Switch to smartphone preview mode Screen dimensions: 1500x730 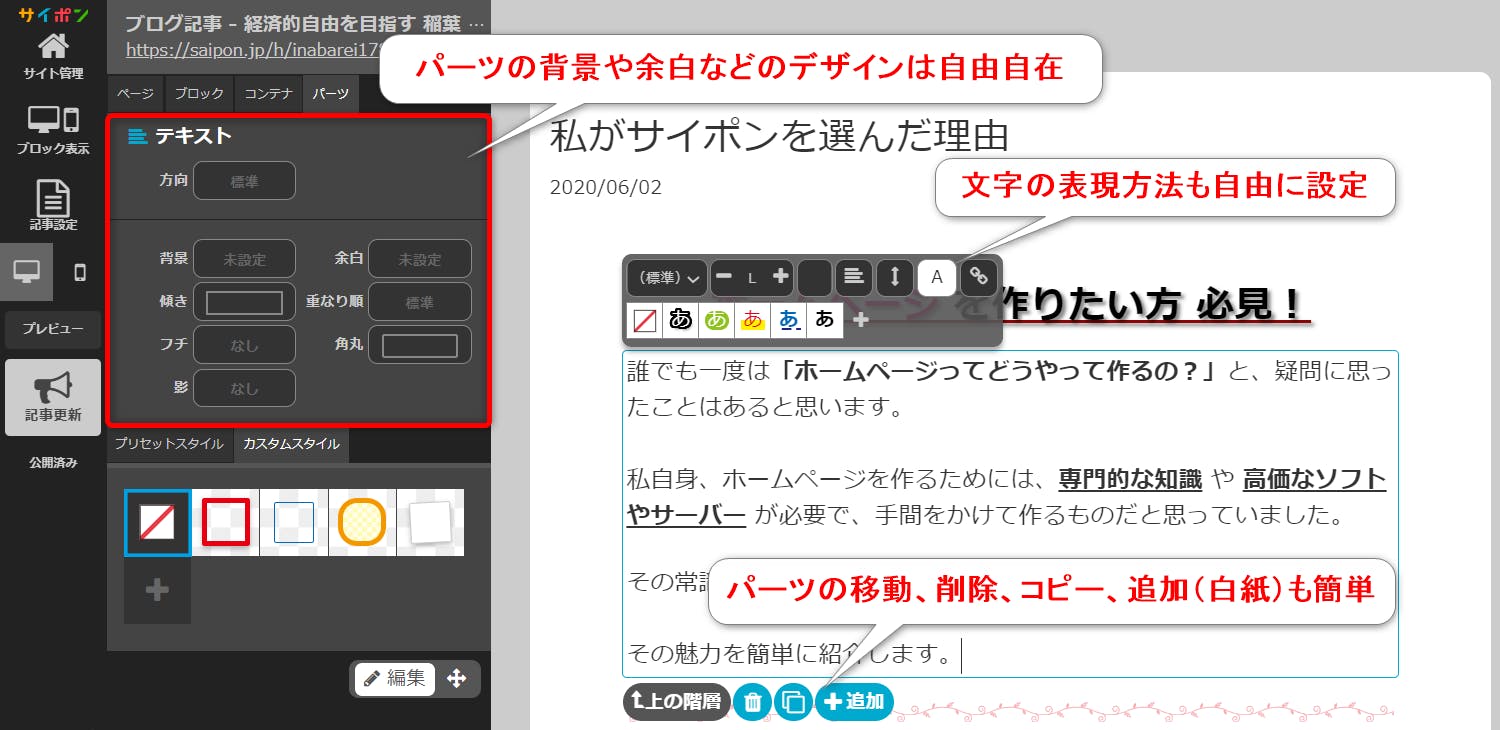[80, 272]
